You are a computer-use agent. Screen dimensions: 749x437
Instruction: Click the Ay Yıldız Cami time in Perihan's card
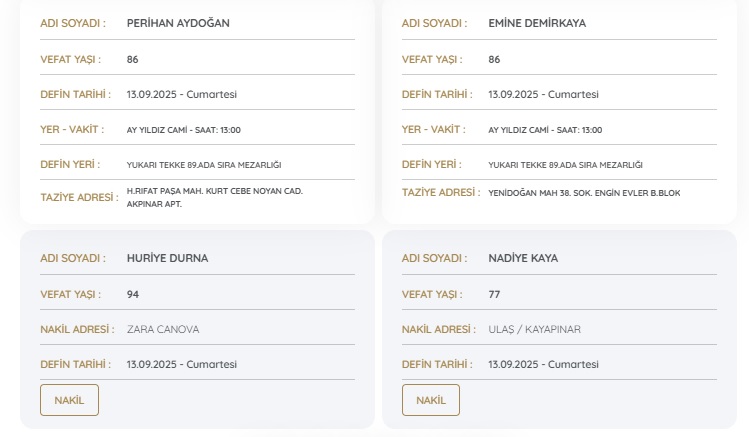pos(183,130)
